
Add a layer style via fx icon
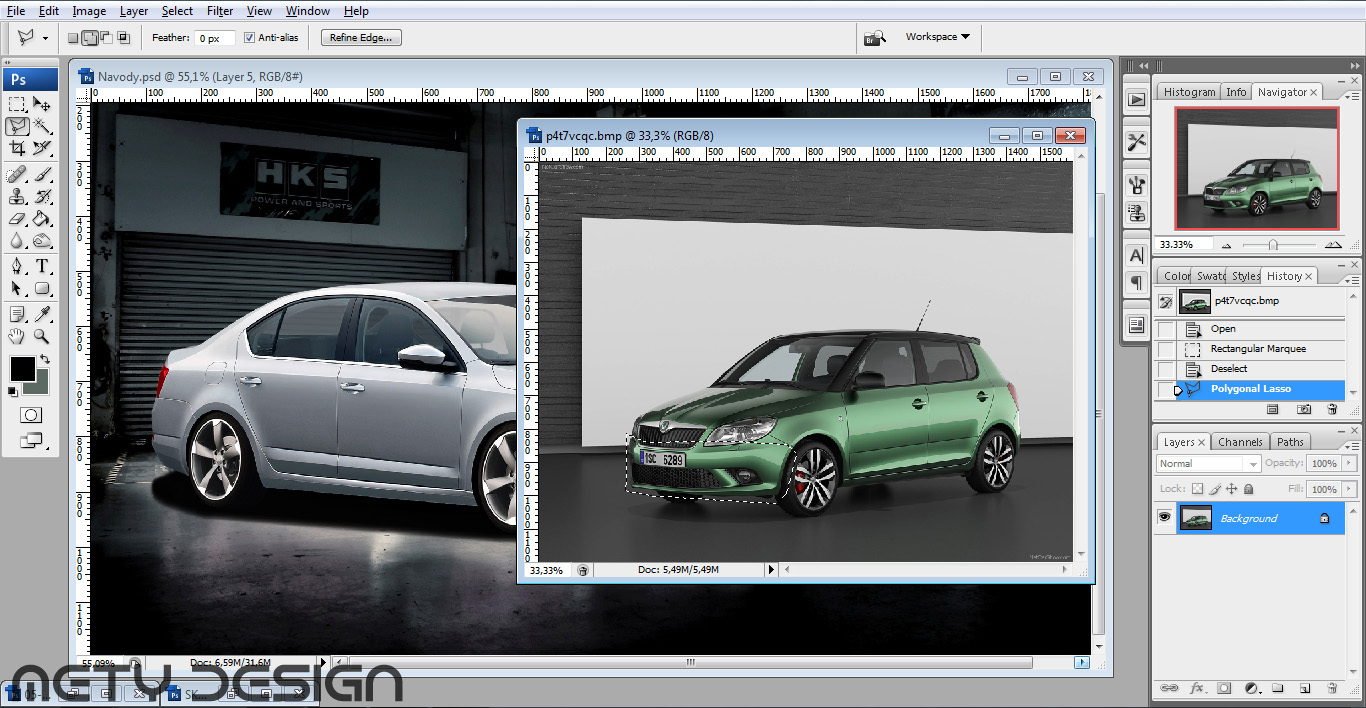click(1196, 688)
